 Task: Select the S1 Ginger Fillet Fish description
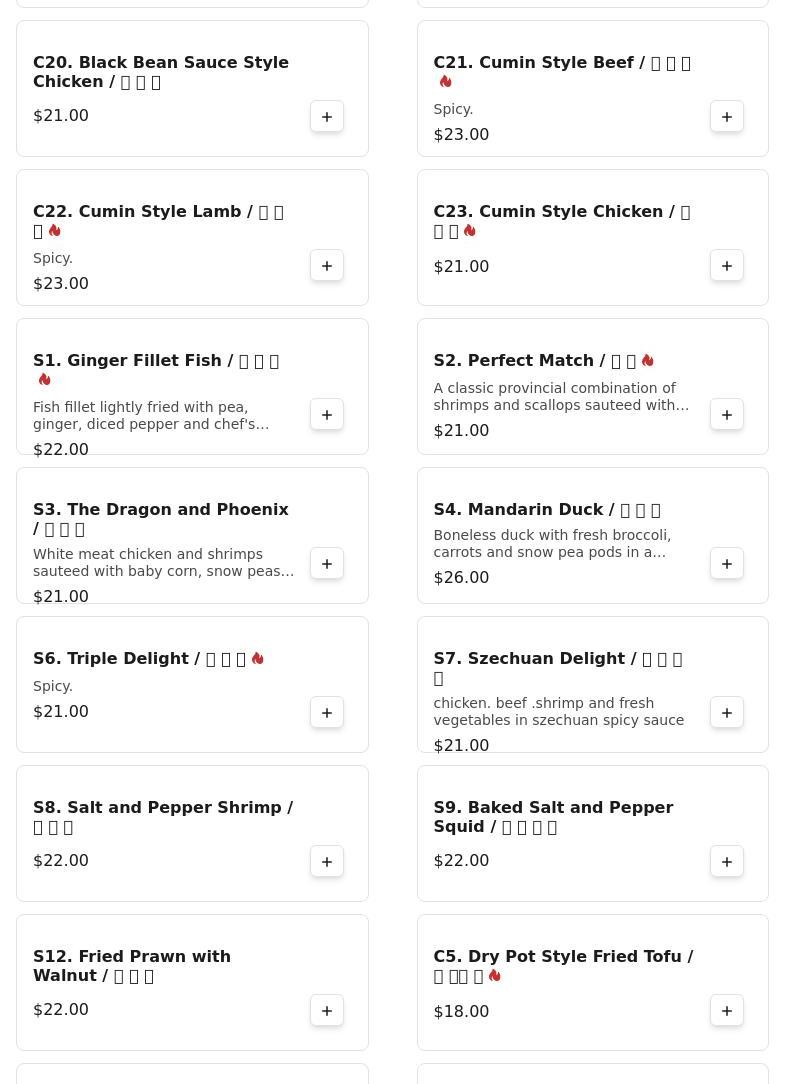(150, 416)
